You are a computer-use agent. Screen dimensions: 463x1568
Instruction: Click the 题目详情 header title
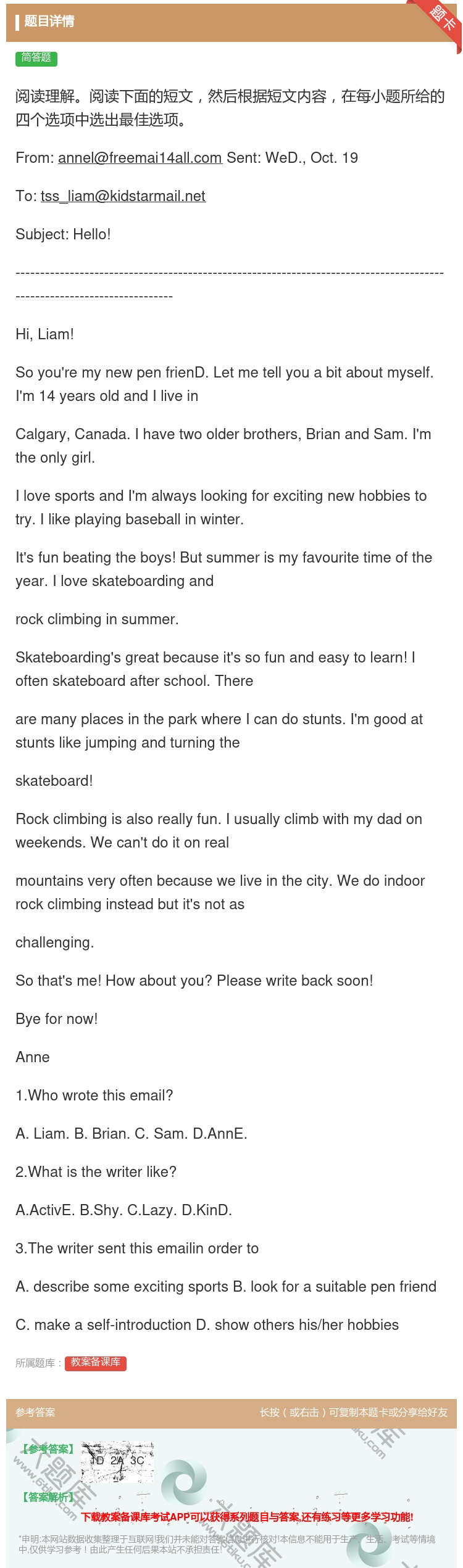pyautogui.click(x=49, y=22)
